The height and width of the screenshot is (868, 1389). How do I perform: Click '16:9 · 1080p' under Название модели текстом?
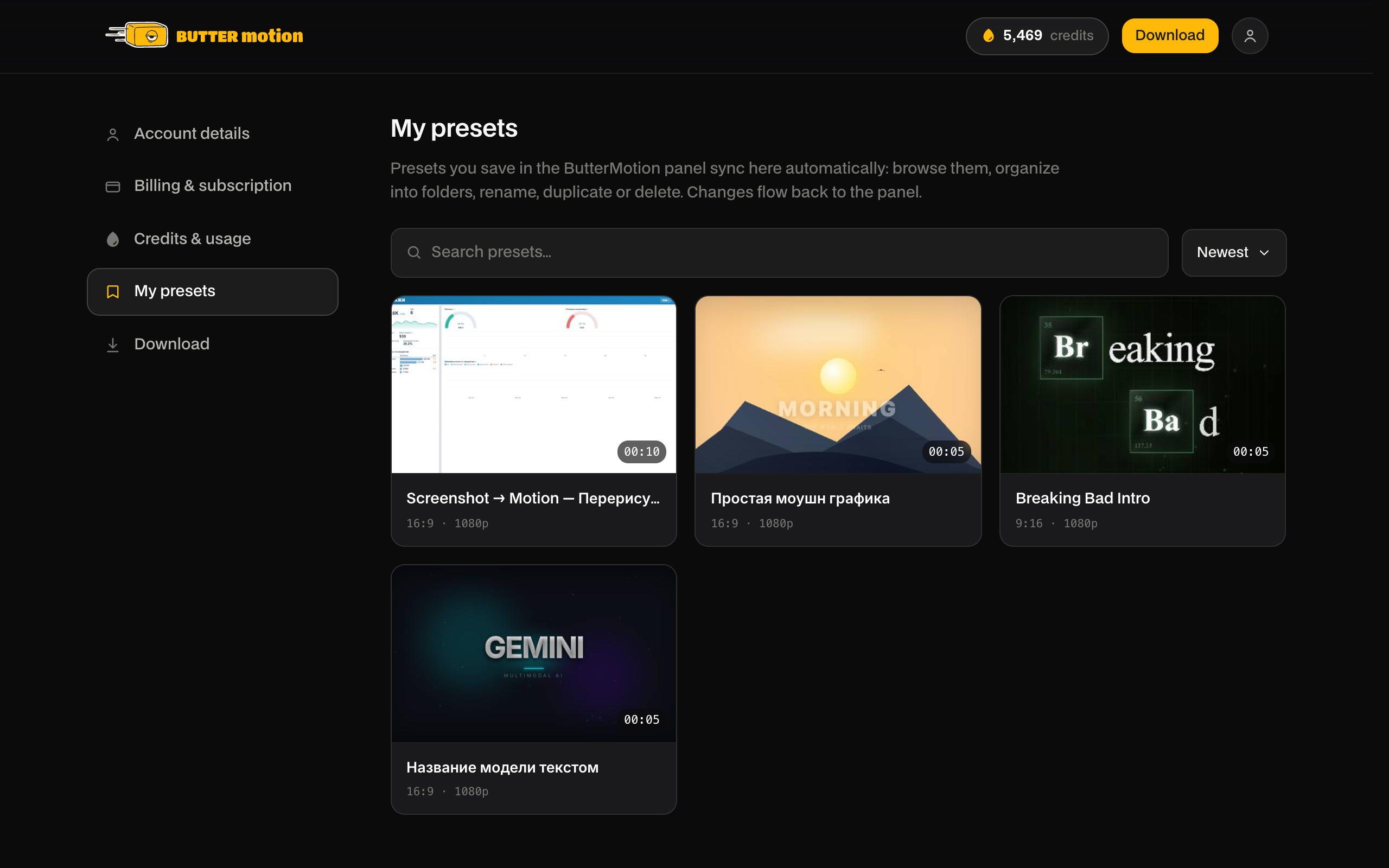pyautogui.click(x=447, y=792)
